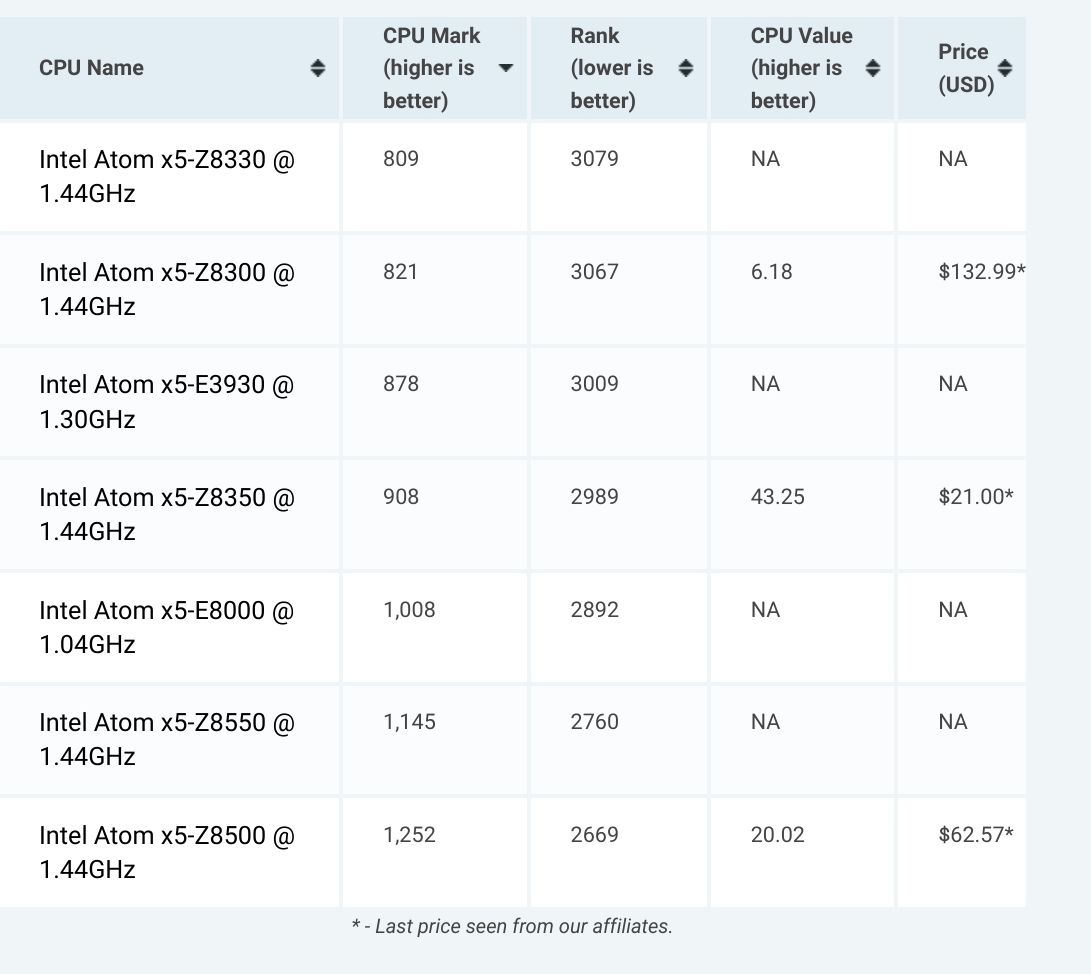Open the Intel Atom x5-Z8330 entry
Image resolution: width=1091 pixels, height=974 pixels.
167,176
